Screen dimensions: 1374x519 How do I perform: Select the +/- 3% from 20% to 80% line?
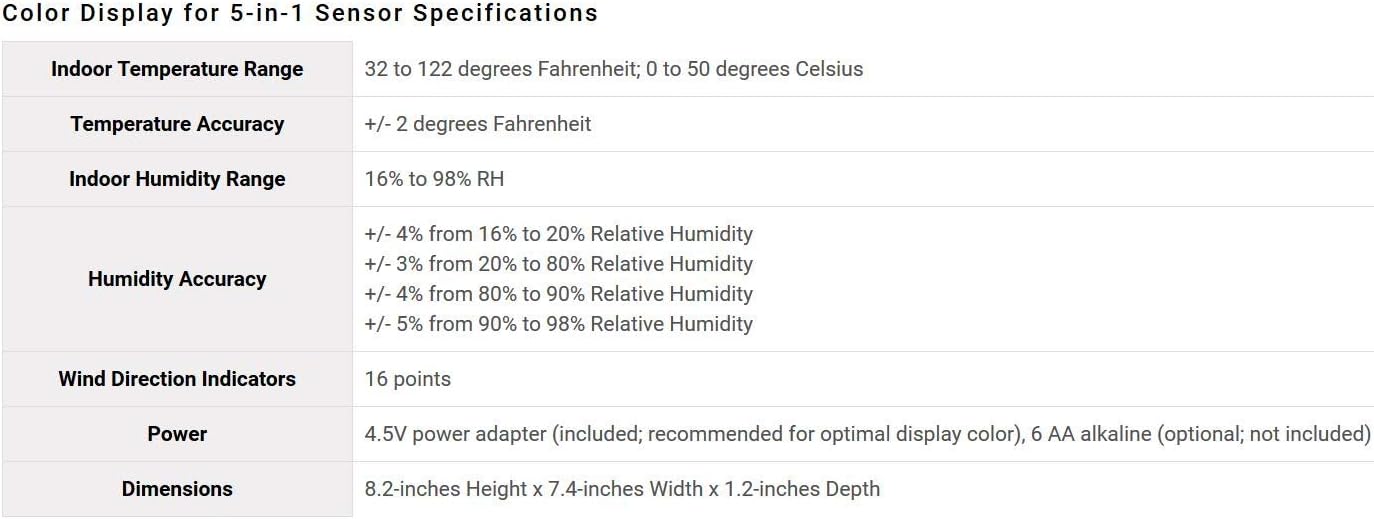click(558, 264)
